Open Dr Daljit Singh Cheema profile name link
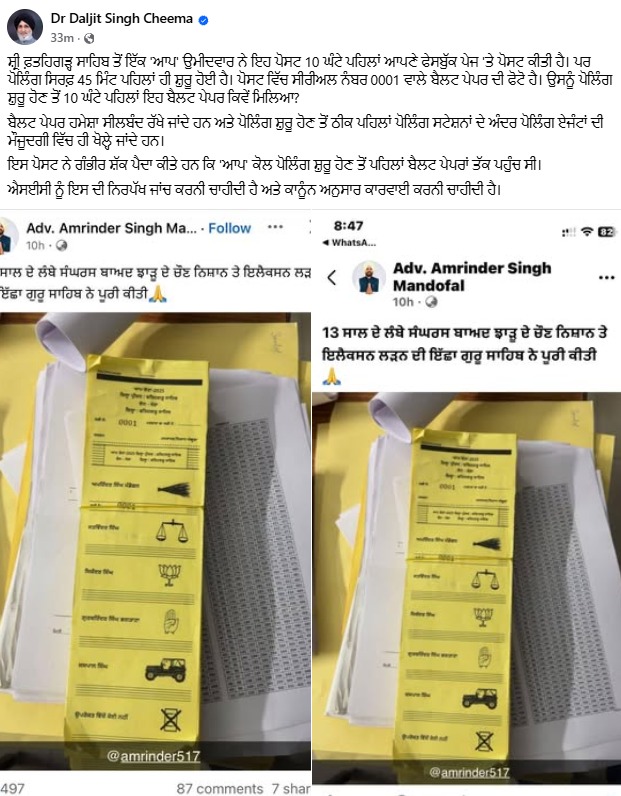 click(x=122, y=19)
